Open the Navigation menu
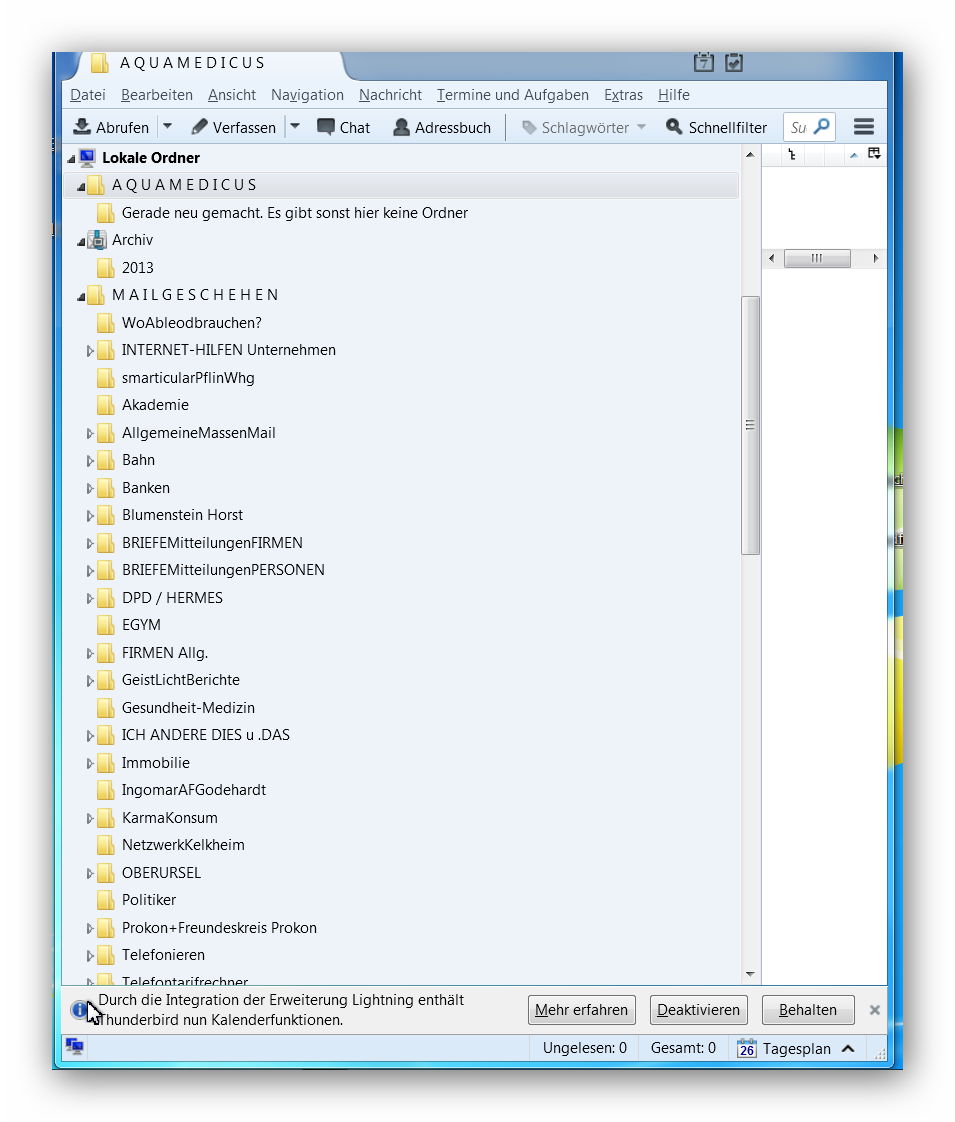This screenshot has height=1122, width=955. 307,94
